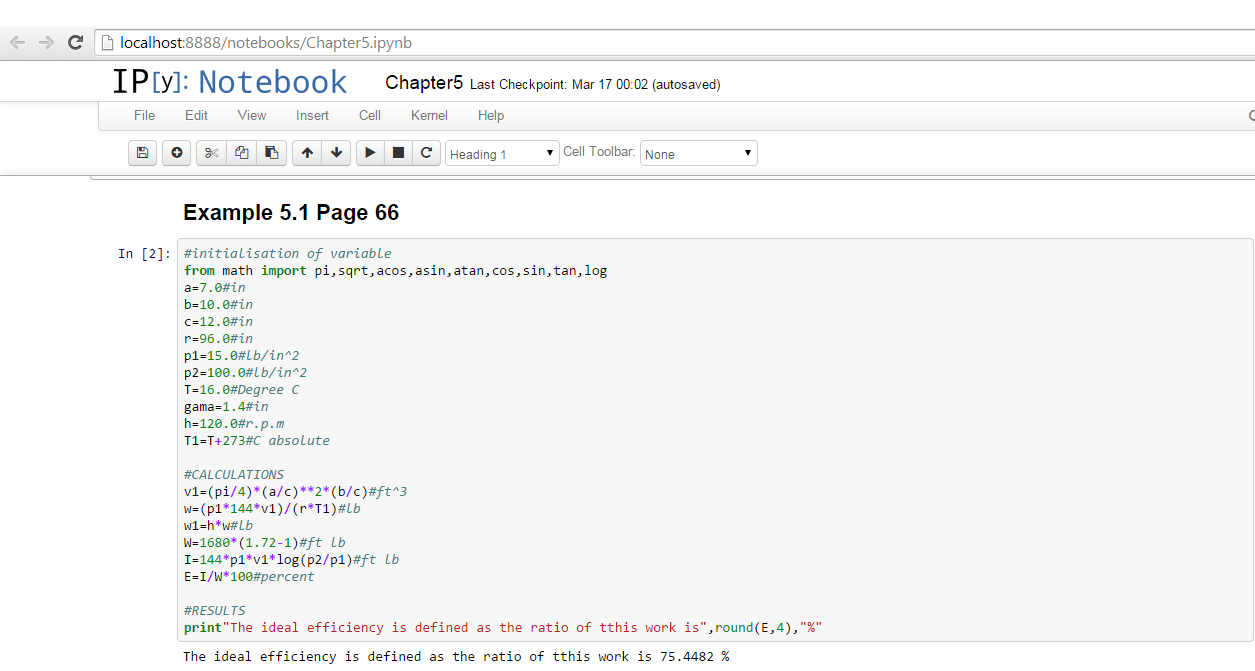Move cell down with arrow icon
This screenshot has height=671, width=1255.
pos(336,153)
